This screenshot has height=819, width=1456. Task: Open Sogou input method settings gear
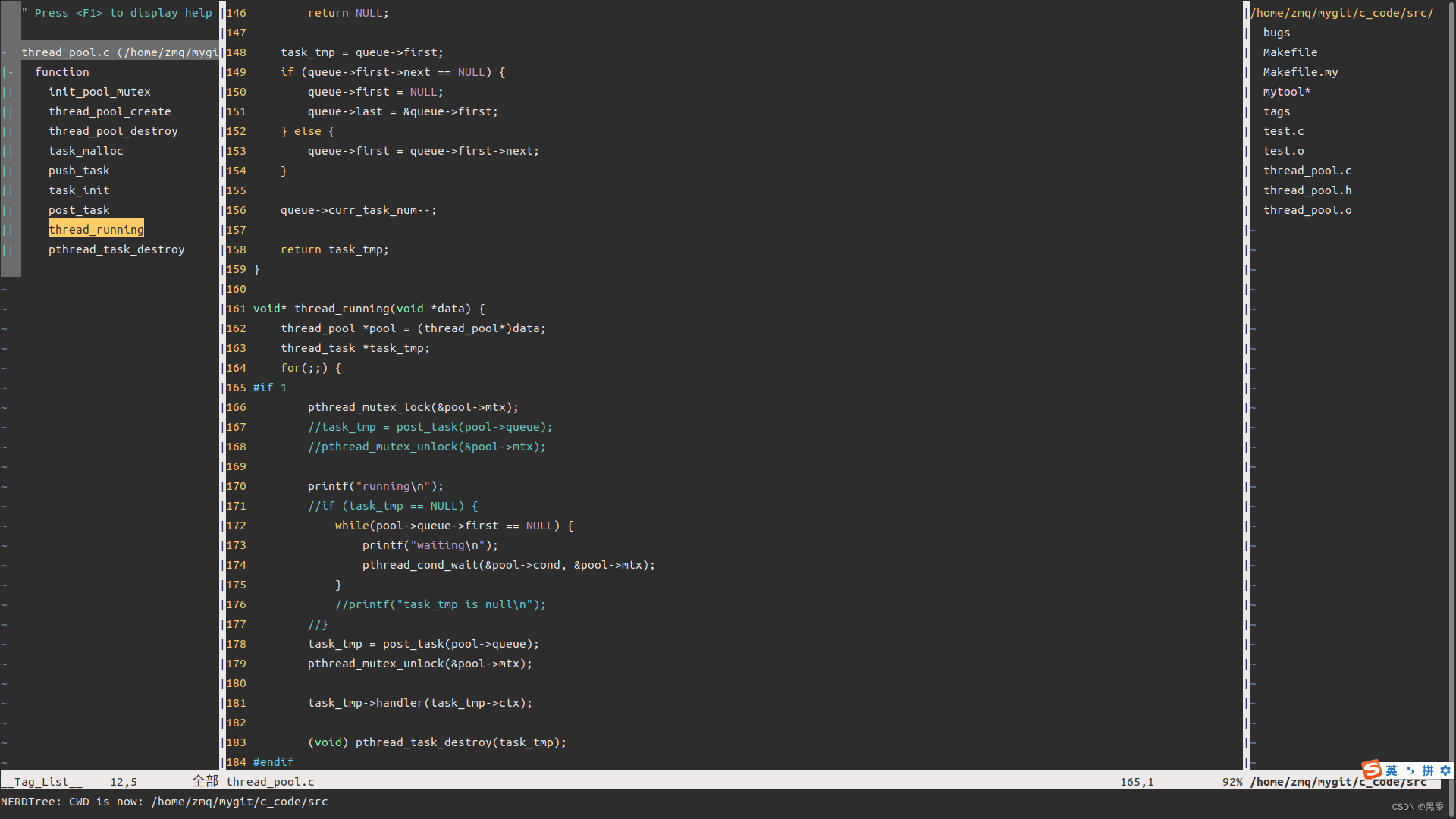coord(1445,770)
